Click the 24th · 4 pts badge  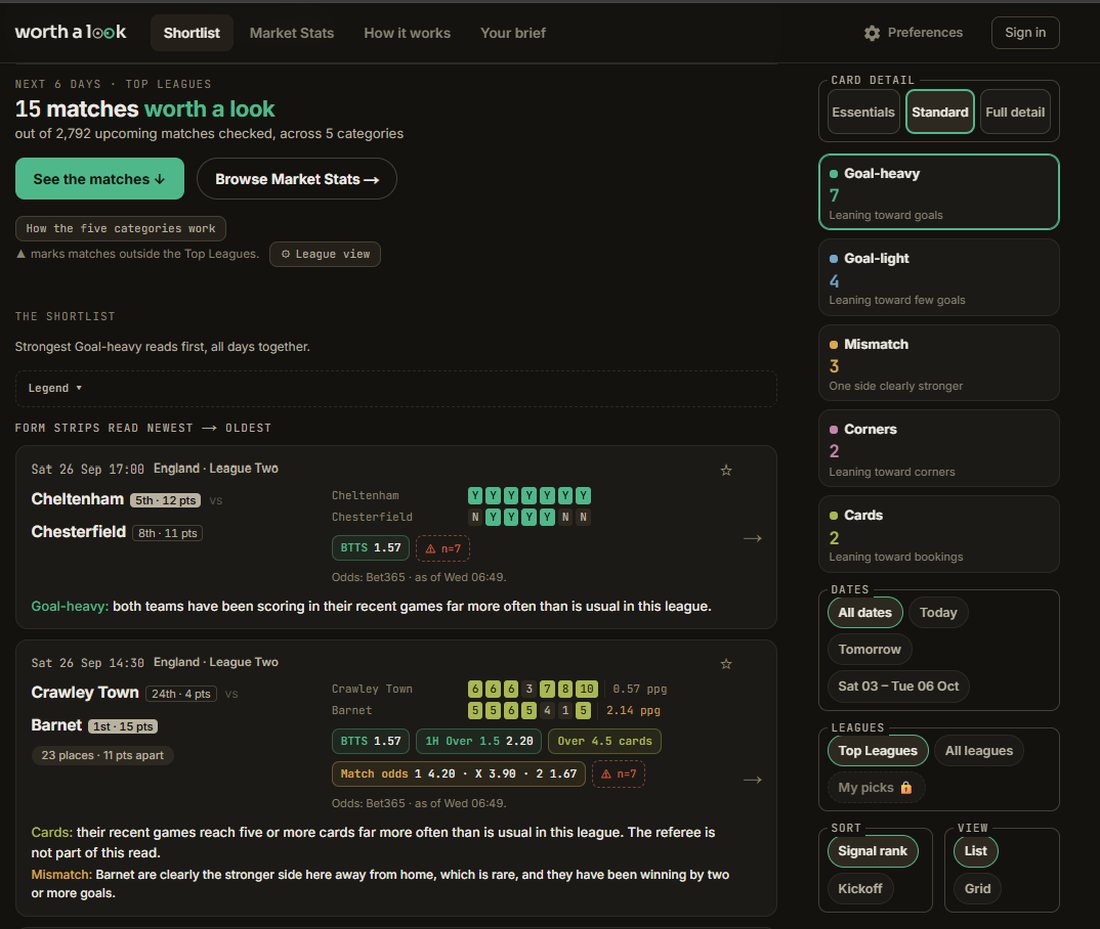tap(181, 694)
